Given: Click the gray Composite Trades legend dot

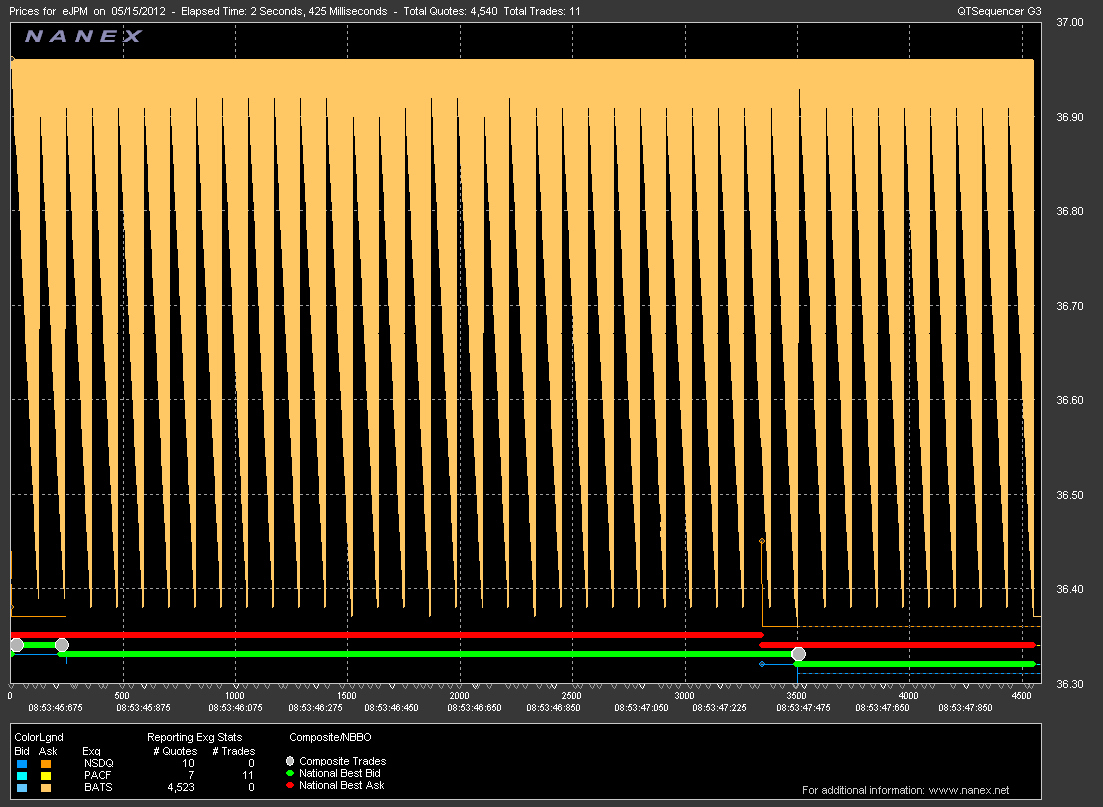Looking at the screenshot, I should tap(290, 761).
